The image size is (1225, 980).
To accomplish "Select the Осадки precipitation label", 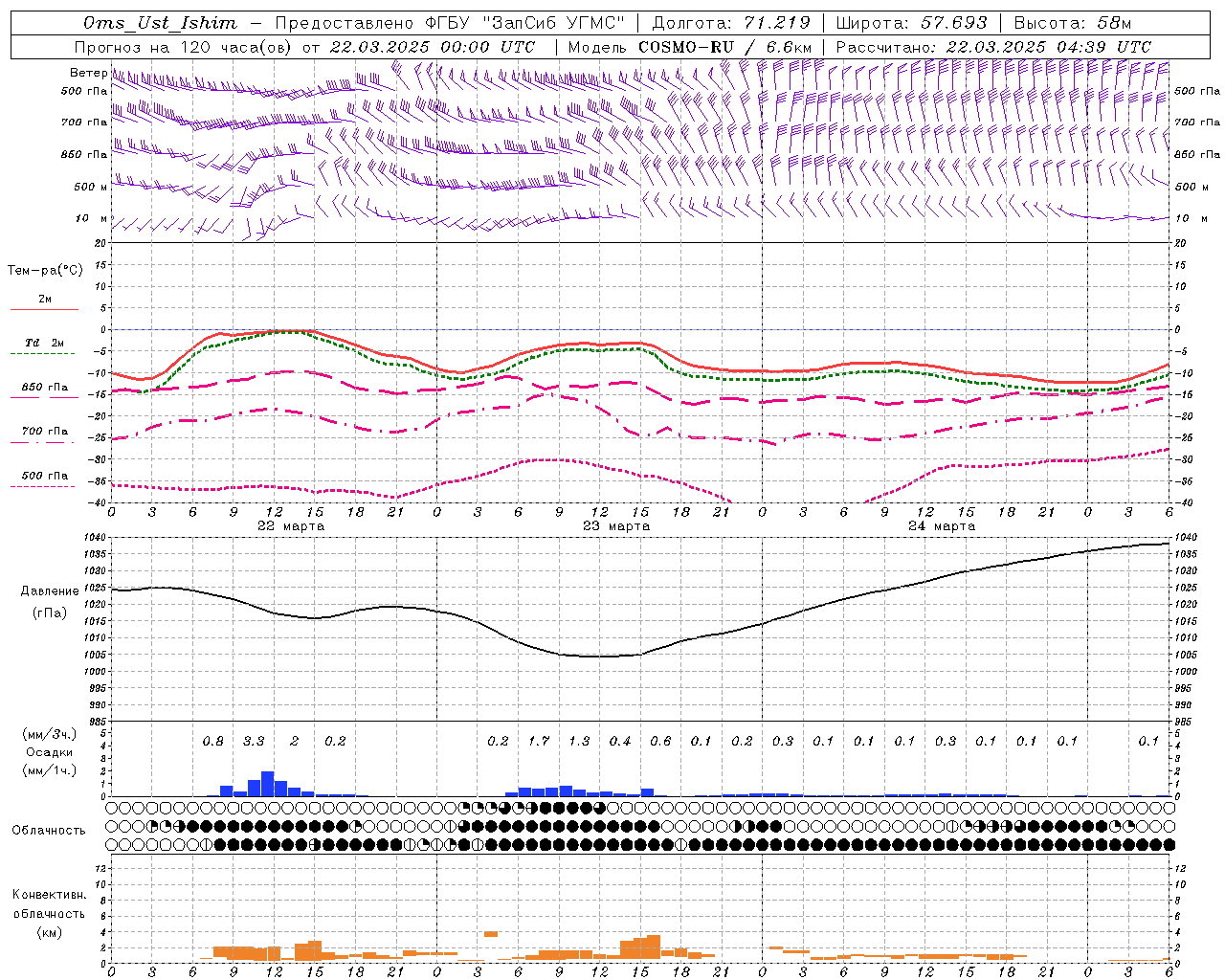I will 49,752.
